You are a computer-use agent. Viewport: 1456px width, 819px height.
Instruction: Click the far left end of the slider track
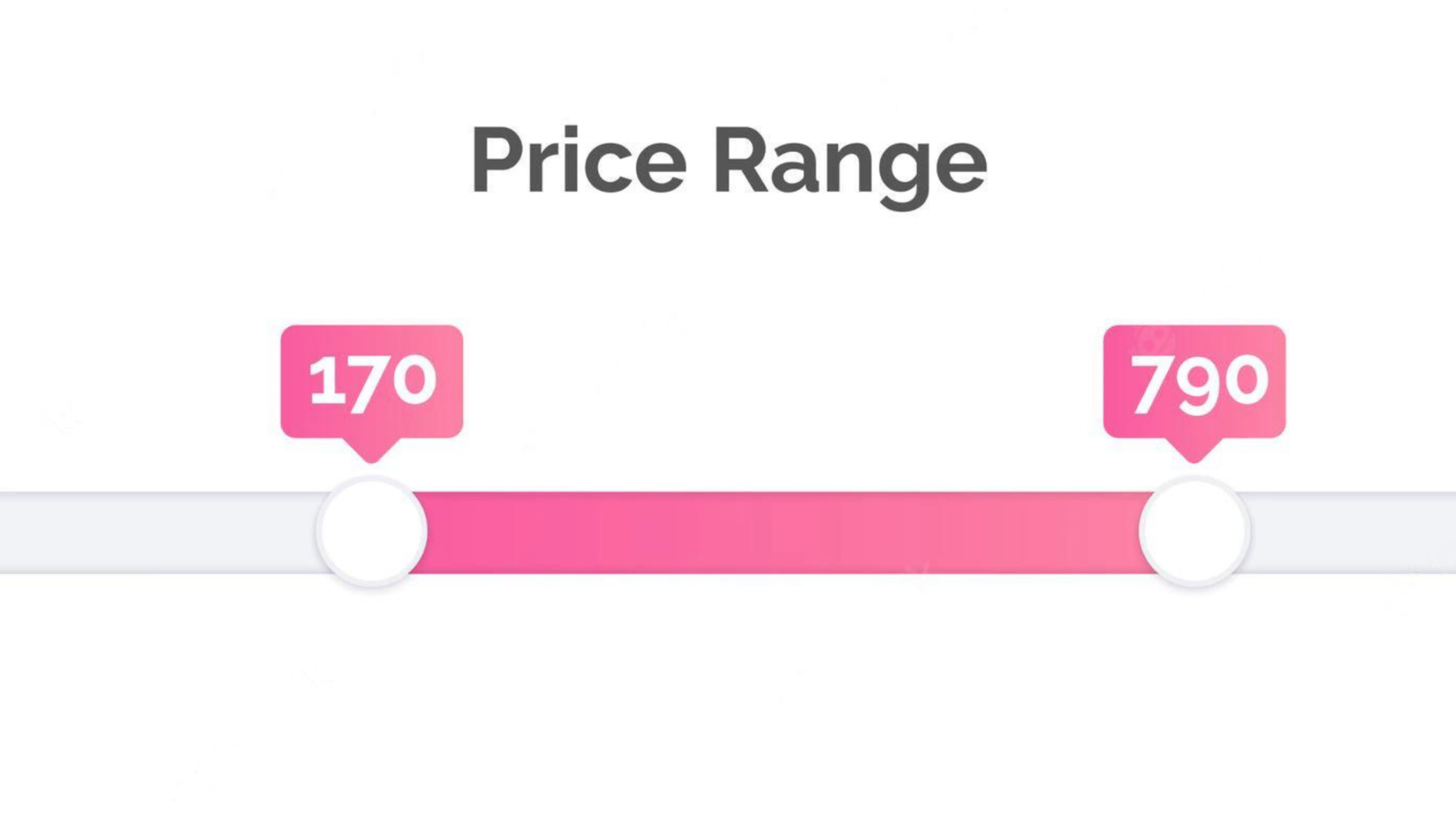11,532
